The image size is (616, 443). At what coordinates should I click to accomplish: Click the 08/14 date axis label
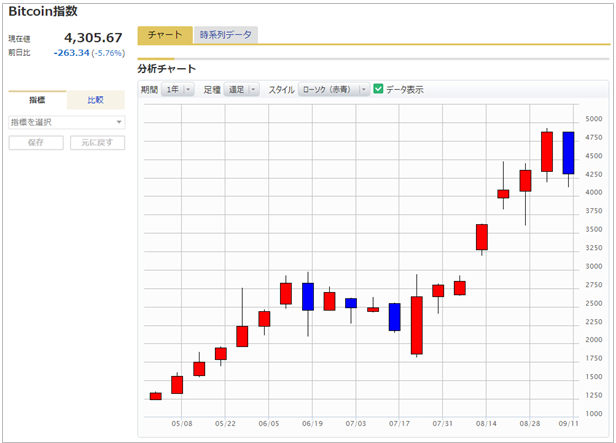click(x=486, y=424)
